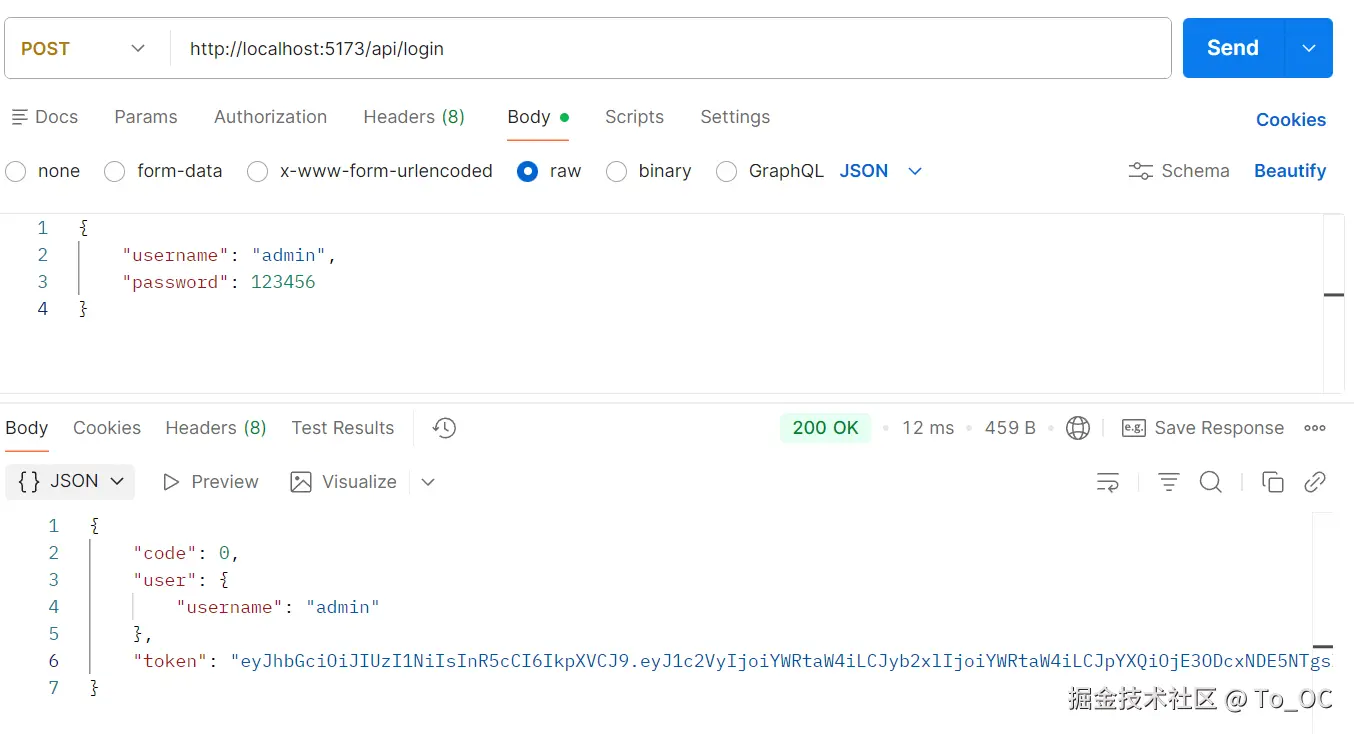Screen dimensions: 1354x734
Task: Select raw body type
Action: [x=549, y=171]
